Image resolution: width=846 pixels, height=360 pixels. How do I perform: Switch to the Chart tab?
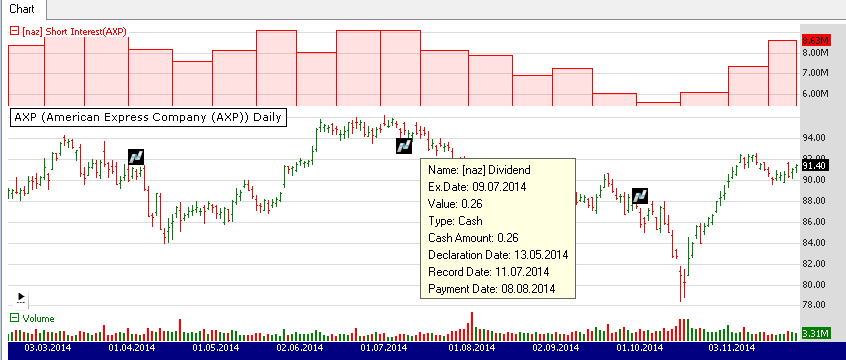coord(22,9)
